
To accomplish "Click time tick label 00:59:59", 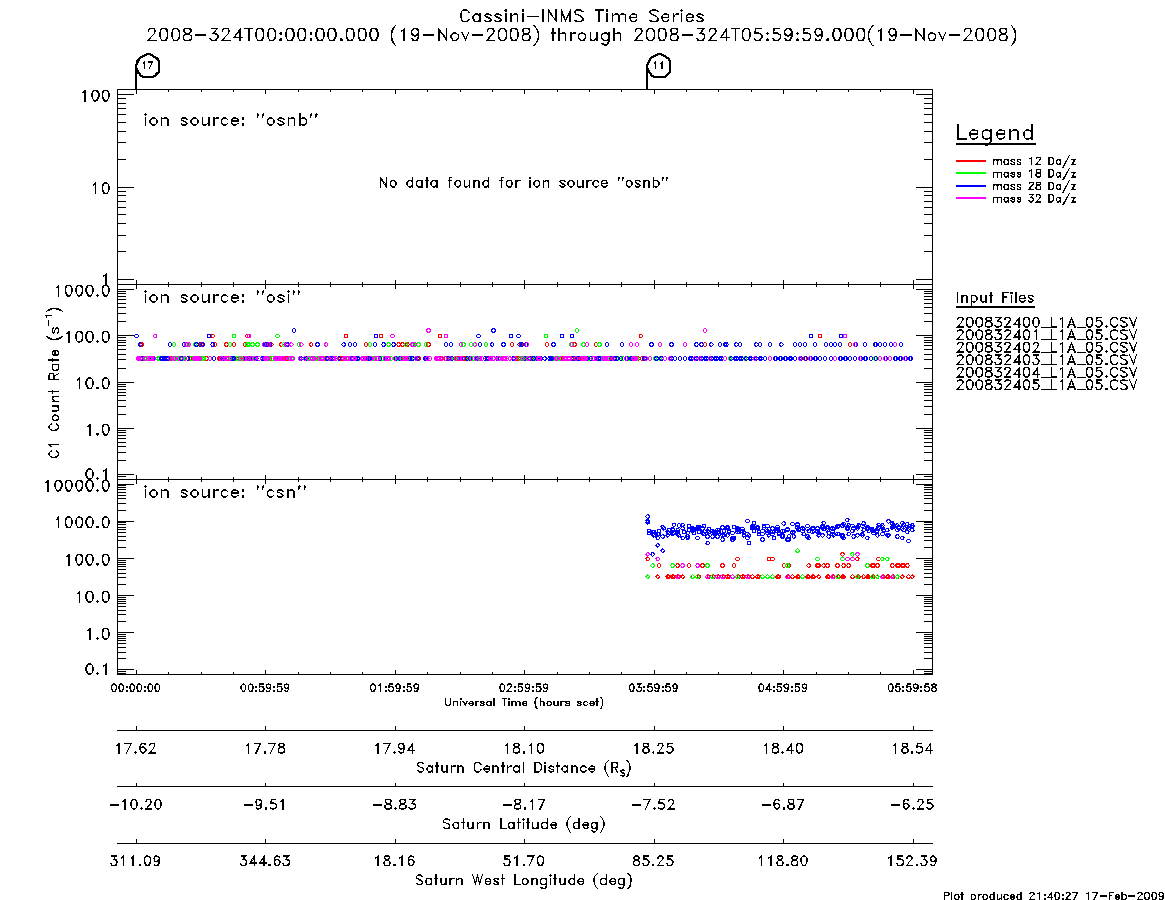I will 265,688.
